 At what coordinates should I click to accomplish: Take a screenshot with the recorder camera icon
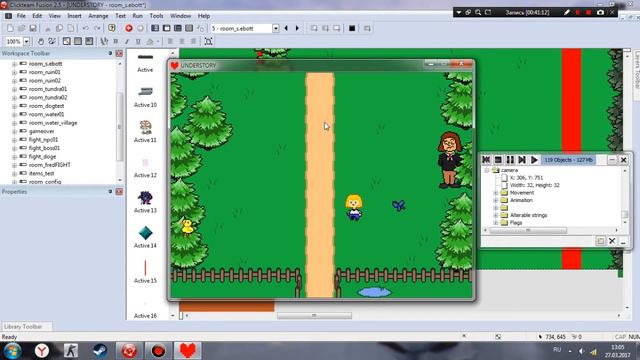click(x=600, y=12)
